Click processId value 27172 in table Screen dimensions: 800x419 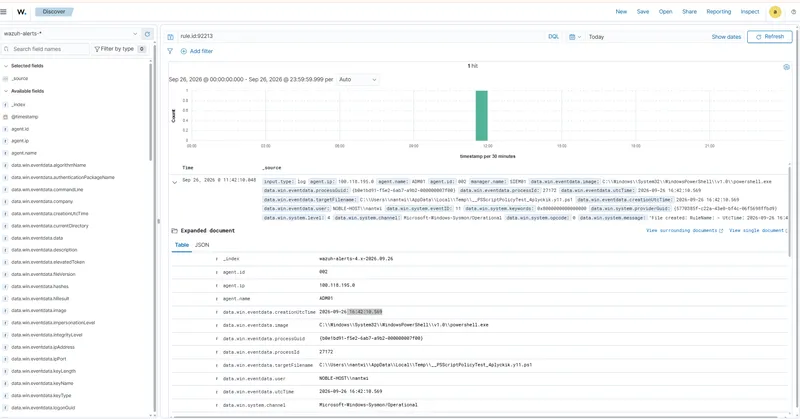[x=326, y=352]
